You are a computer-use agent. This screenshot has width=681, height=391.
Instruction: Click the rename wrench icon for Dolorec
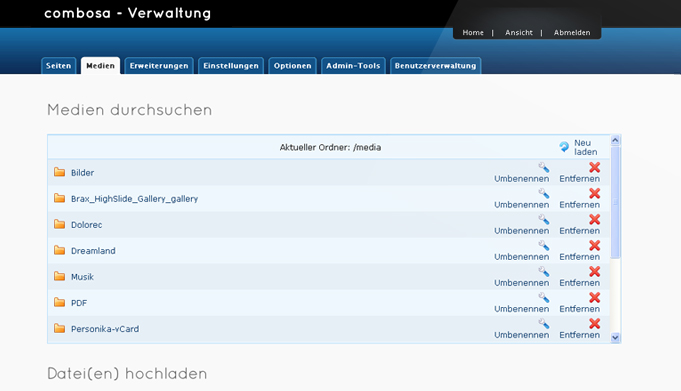click(x=544, y=219)
